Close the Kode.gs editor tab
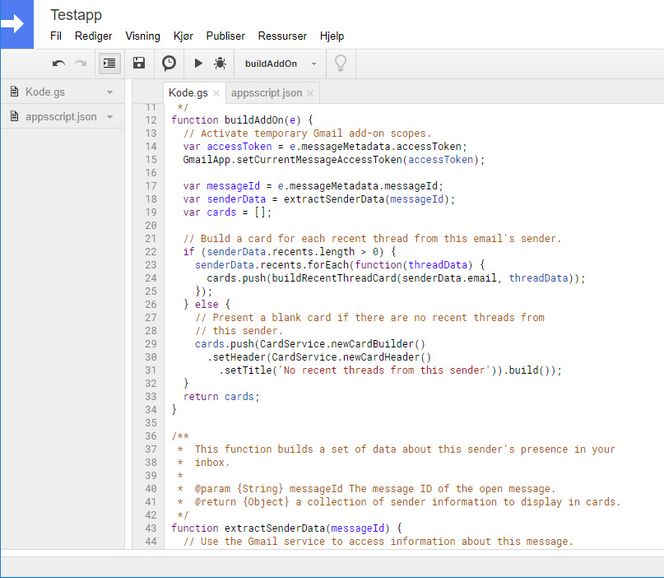Screen dimensions: 664x578 (x=216, y=93)
